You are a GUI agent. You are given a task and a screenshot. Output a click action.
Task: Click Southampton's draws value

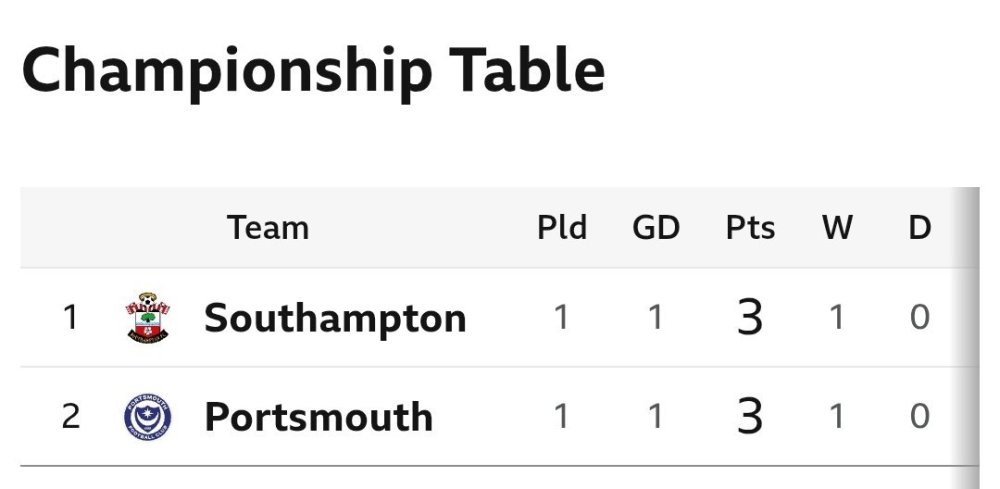pyautogui.click(x=920, y=318)
